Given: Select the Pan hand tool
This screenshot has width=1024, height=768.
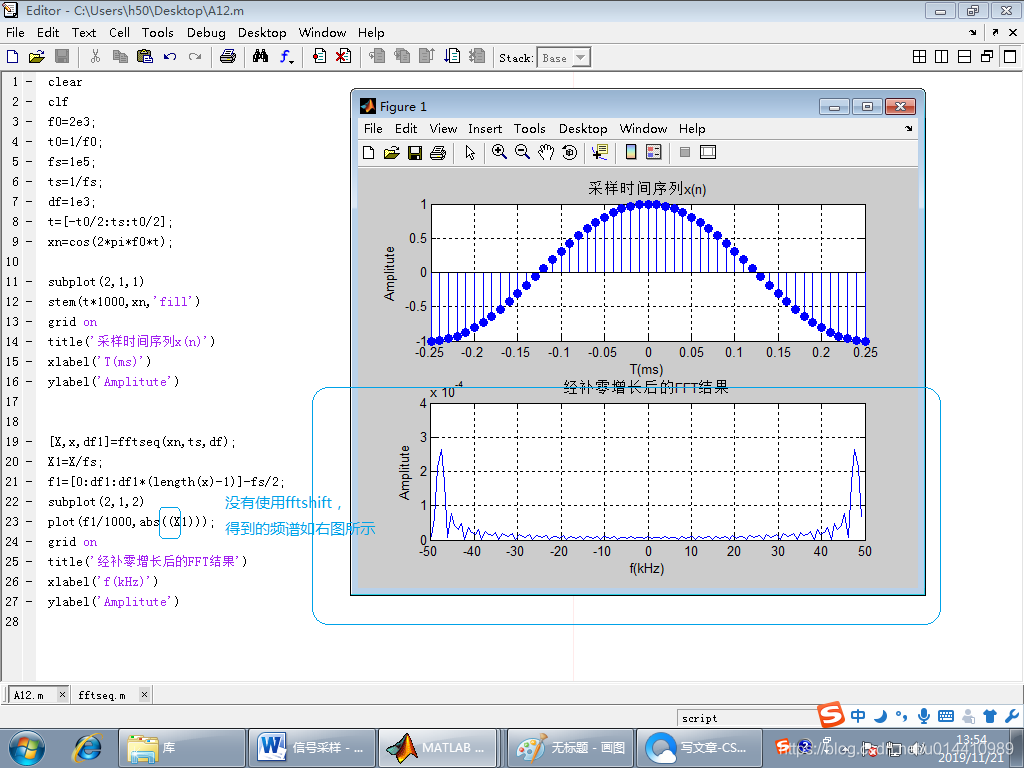Looking at the screenshot, I should point(545,152).
